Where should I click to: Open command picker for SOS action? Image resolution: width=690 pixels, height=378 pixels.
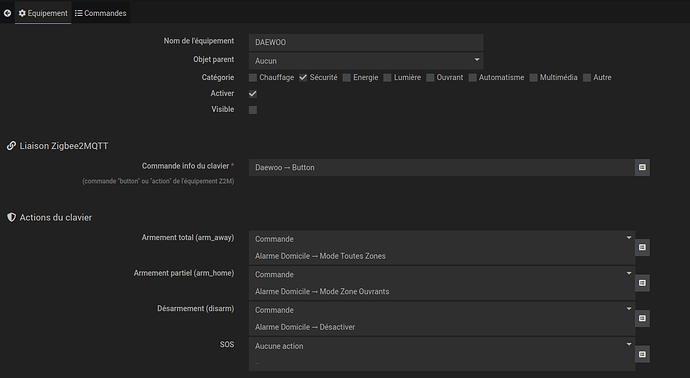pos(642,354)
